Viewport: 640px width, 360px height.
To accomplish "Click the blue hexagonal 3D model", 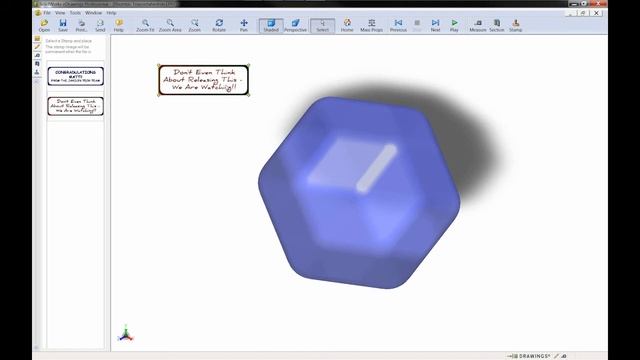I will pyautogui.click(x=359, y=192).
